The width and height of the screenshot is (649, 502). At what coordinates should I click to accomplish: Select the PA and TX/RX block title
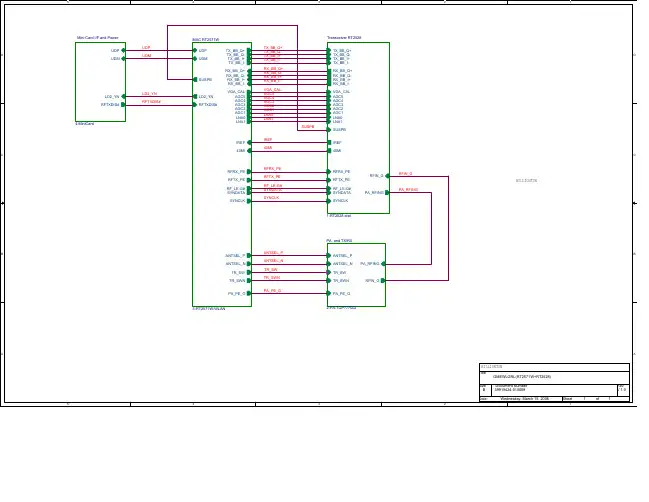tap(340, 241)
